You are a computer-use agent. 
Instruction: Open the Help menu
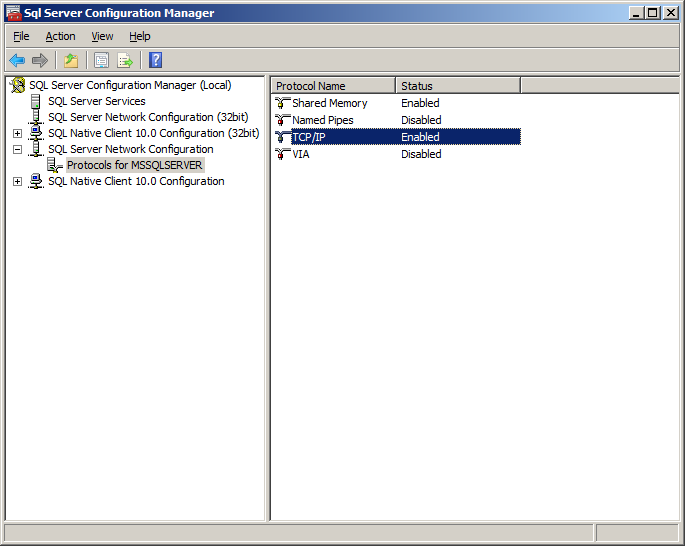pyautogui.click(x=140, y=36)
